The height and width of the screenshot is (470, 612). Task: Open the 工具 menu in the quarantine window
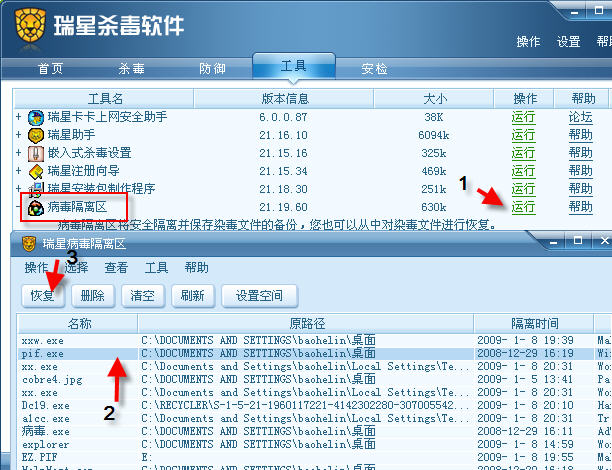coord(157,267)
